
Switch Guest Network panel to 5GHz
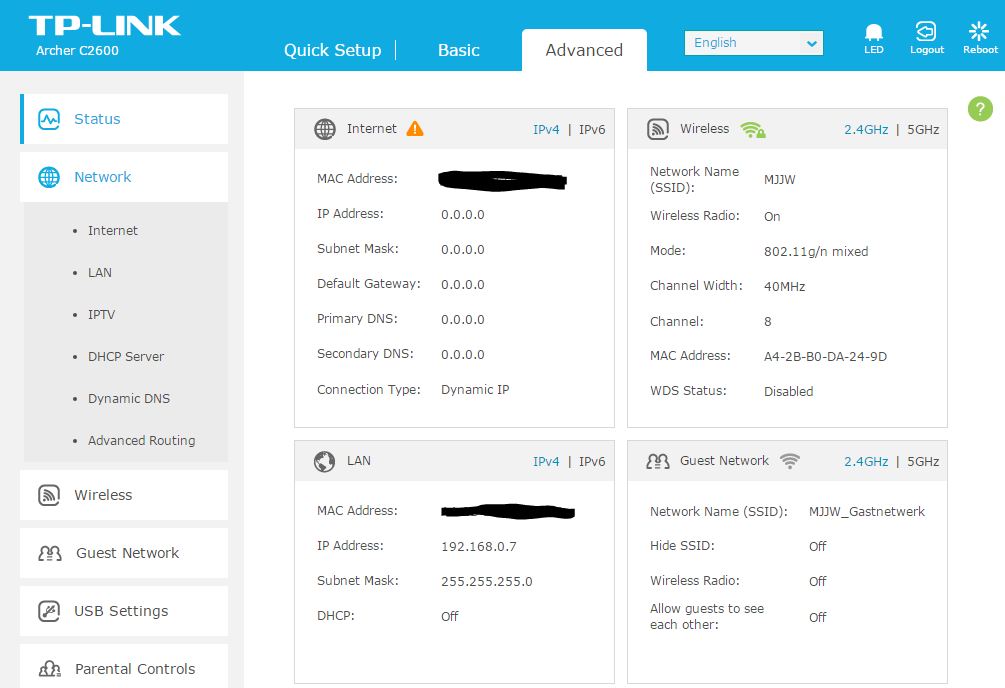click(922, 462)
